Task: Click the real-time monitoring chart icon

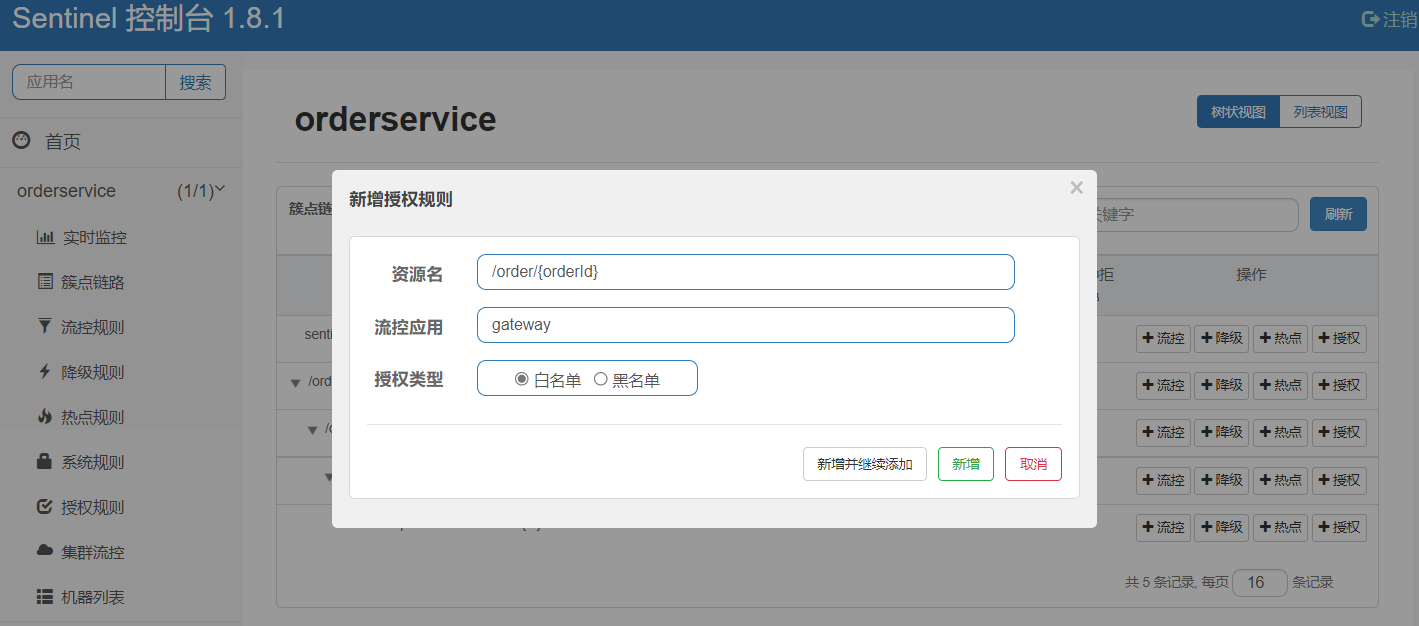Action: [x=45, y=238]
